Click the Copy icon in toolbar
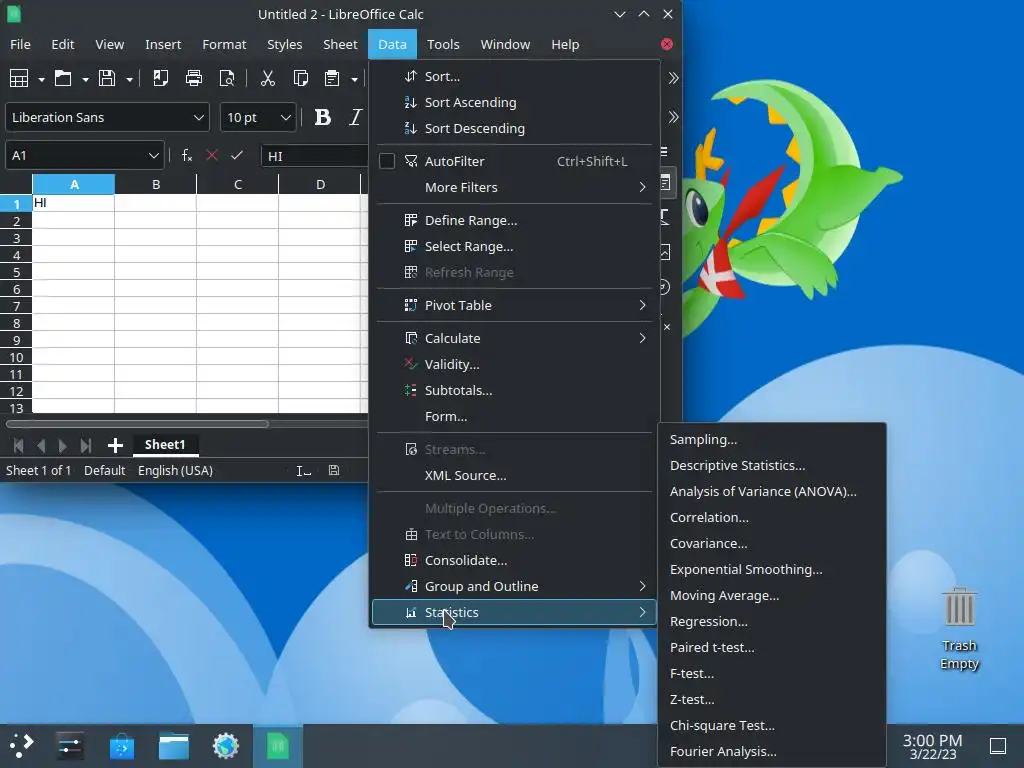This screenshot has width=1024, height=768. click(300, 78)
